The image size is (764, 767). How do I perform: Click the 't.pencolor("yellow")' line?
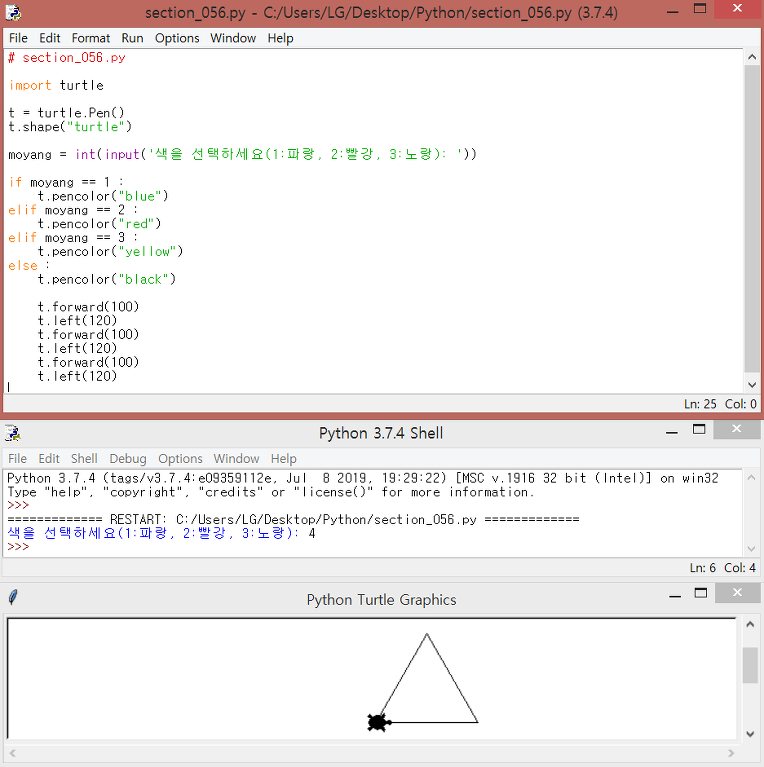(111, 251)
